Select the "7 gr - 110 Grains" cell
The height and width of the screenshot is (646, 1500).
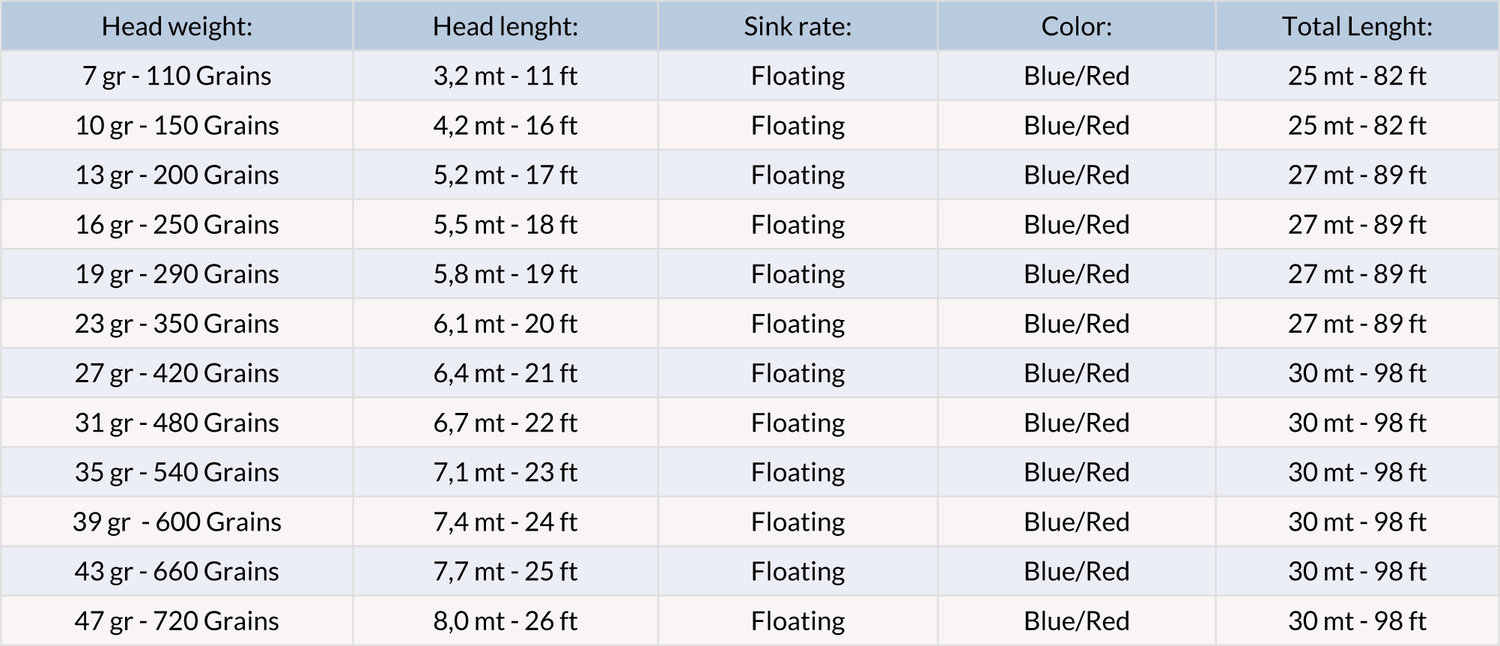coord(177,76)
